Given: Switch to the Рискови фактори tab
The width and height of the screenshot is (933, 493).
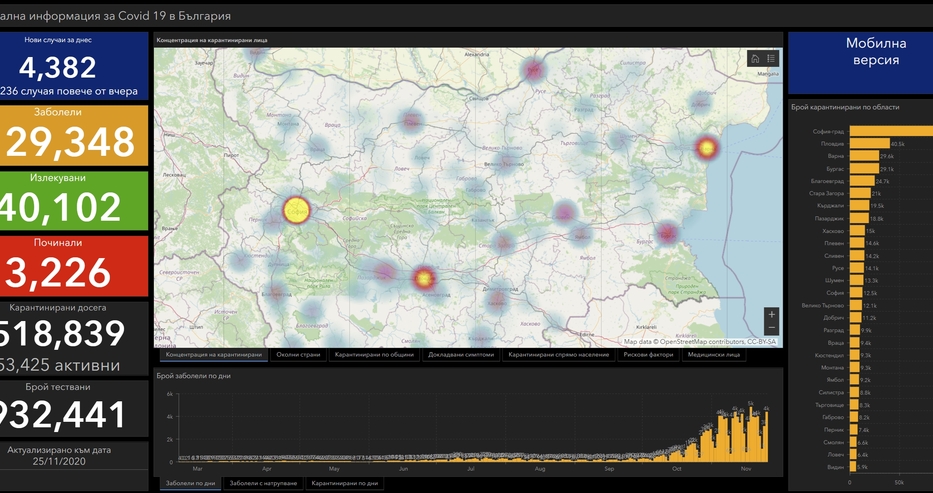Looking at the screenshot, I should pyautogui.click(x=648, y=354).
